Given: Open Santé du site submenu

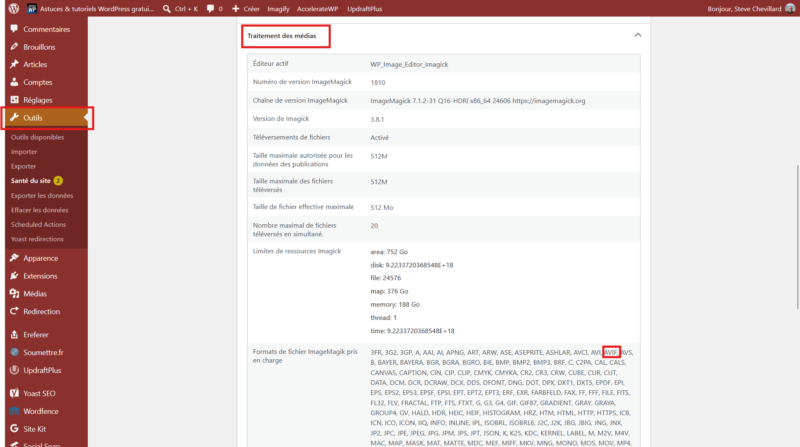Looking at the screenshot, I should click(x=31, y=181).
